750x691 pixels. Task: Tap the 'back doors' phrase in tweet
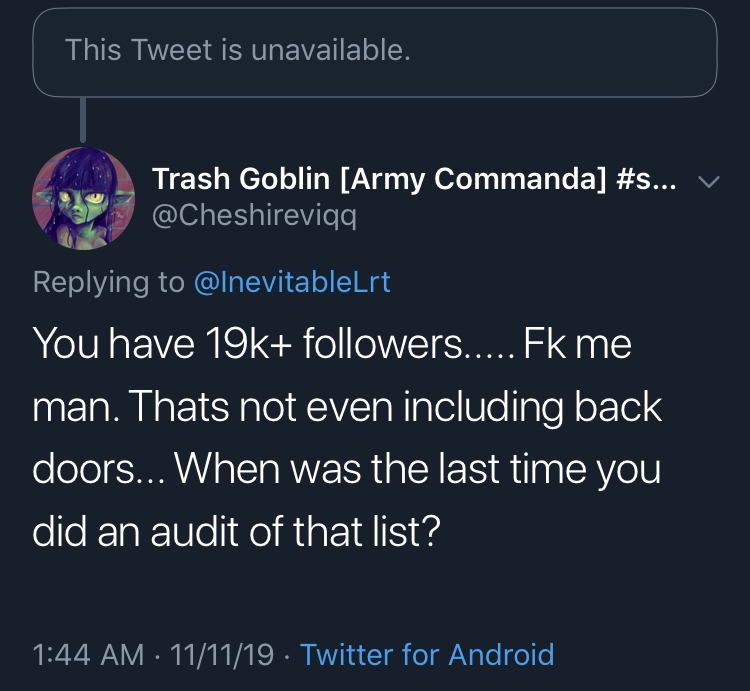347,438
